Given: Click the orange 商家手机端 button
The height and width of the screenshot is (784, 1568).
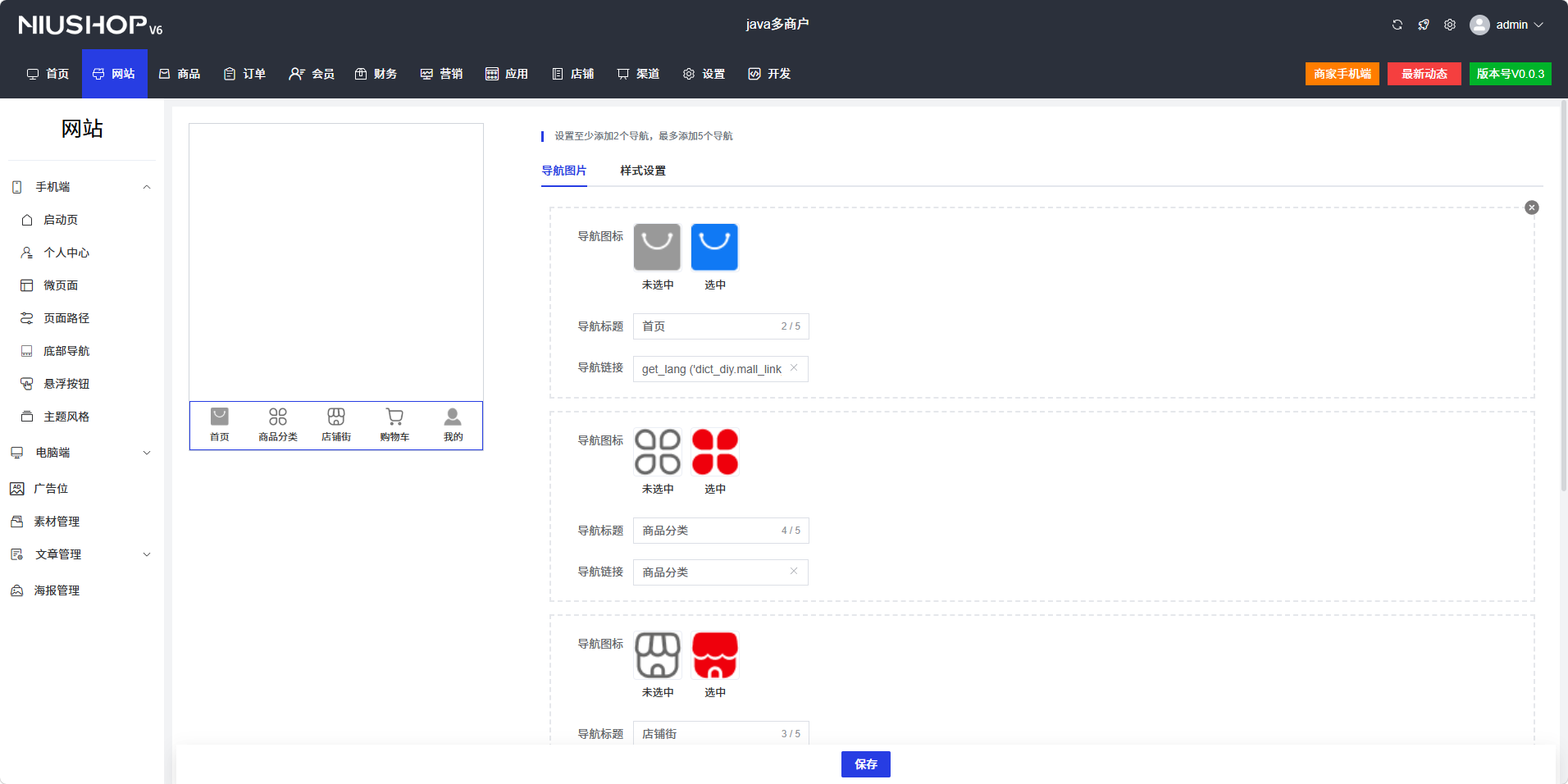Looking at the screenshot, I should pos(1342,74).
